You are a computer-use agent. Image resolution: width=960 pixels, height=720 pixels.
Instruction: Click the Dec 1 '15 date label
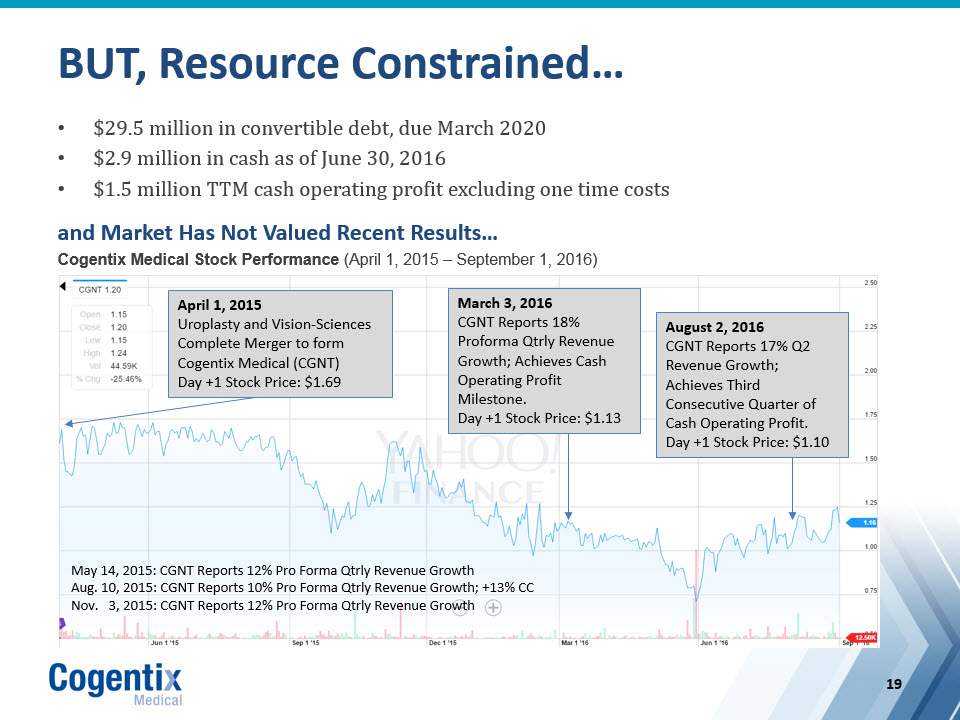point(443,643)
